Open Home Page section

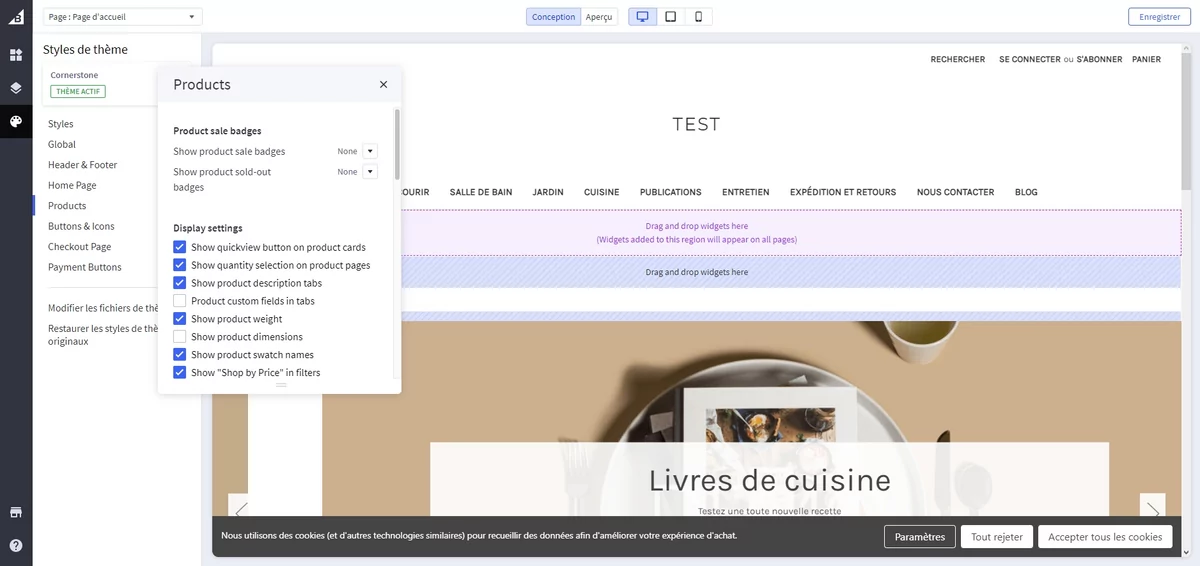[72, 185]
